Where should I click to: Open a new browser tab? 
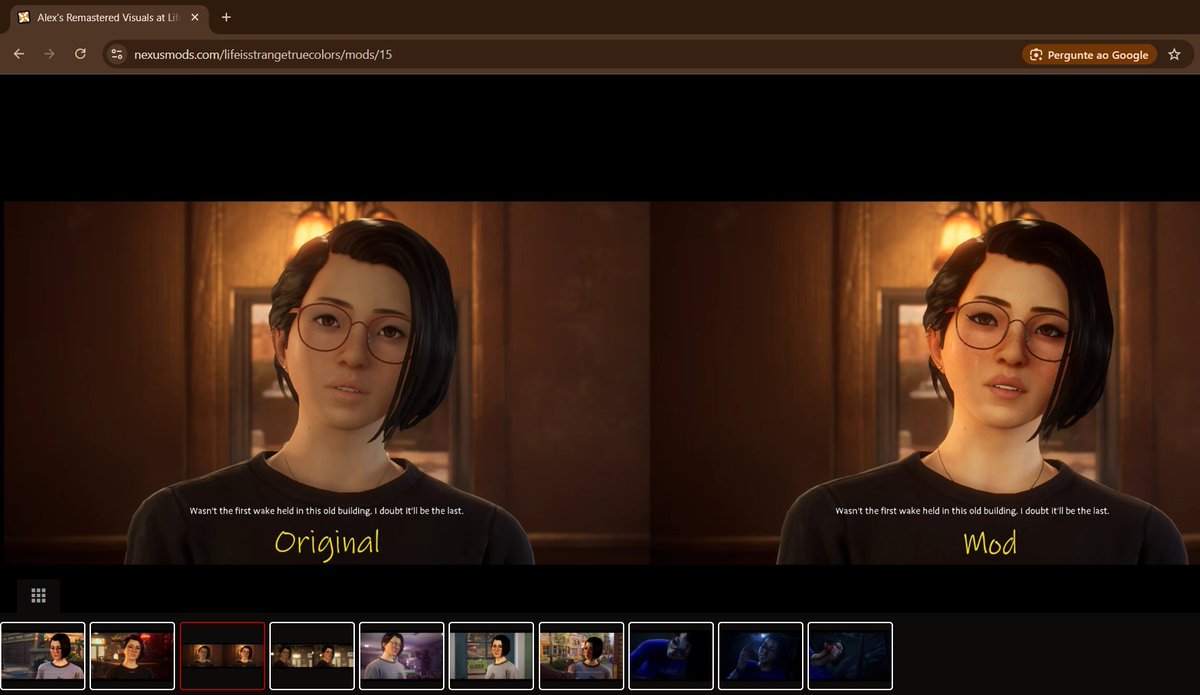point(226,17)
